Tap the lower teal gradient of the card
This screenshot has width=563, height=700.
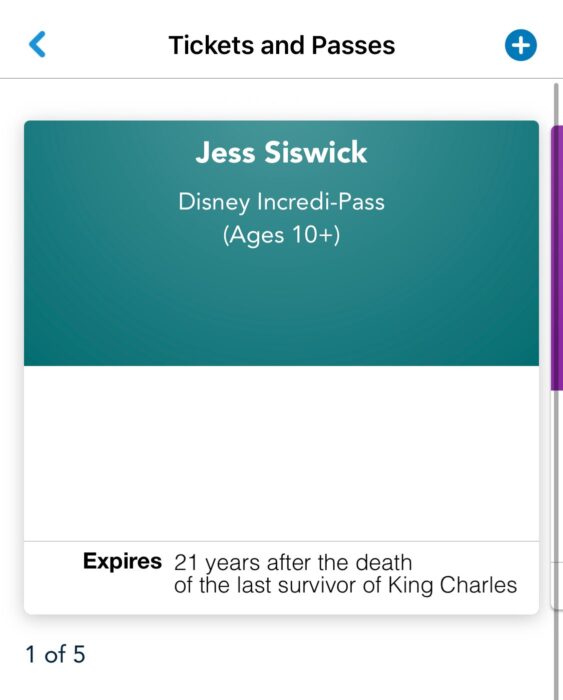[x=281, y=321]
